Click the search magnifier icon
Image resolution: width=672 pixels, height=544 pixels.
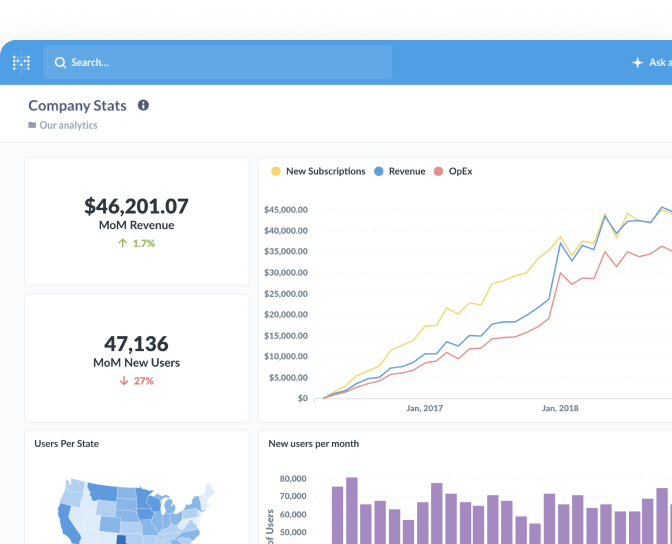[x=60, y=62]
